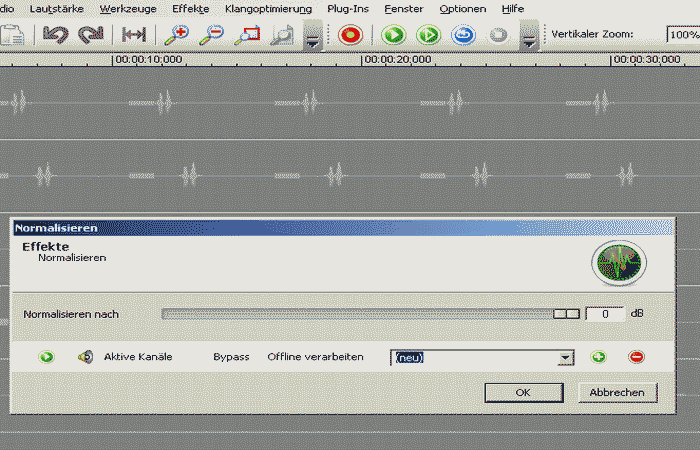Viewport: 700px width, 450px height.
Task: Click the zoom out magnifier icon
Action: point(211,35)
